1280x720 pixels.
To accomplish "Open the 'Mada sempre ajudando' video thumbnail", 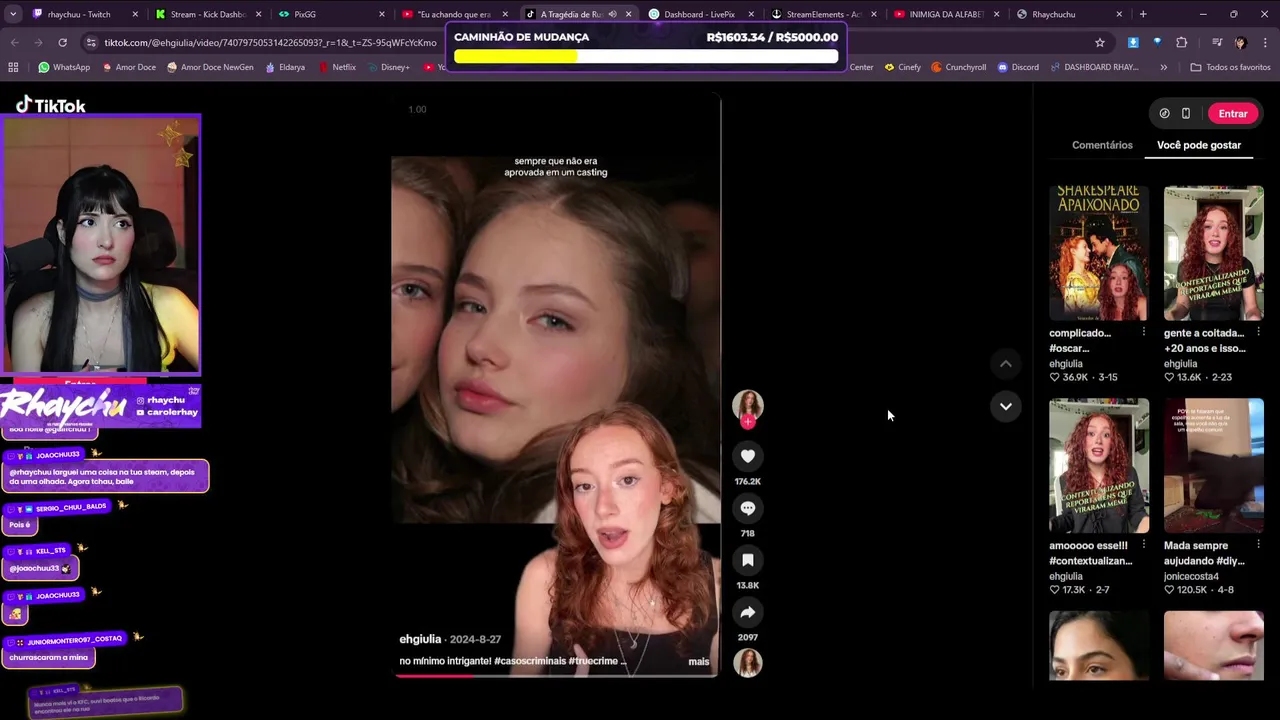I will [x=1214, y=466].
